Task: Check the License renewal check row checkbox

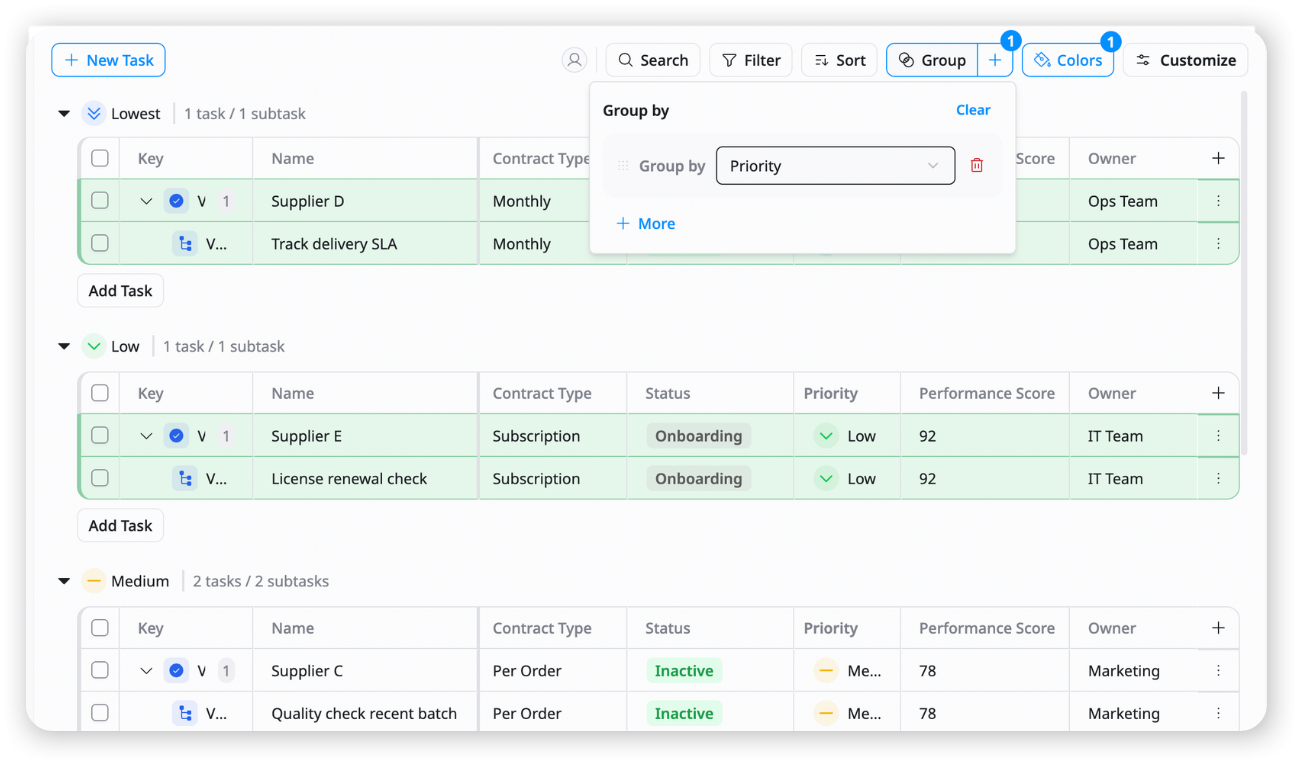Action: pyautogui.click(x=100, y=478)
